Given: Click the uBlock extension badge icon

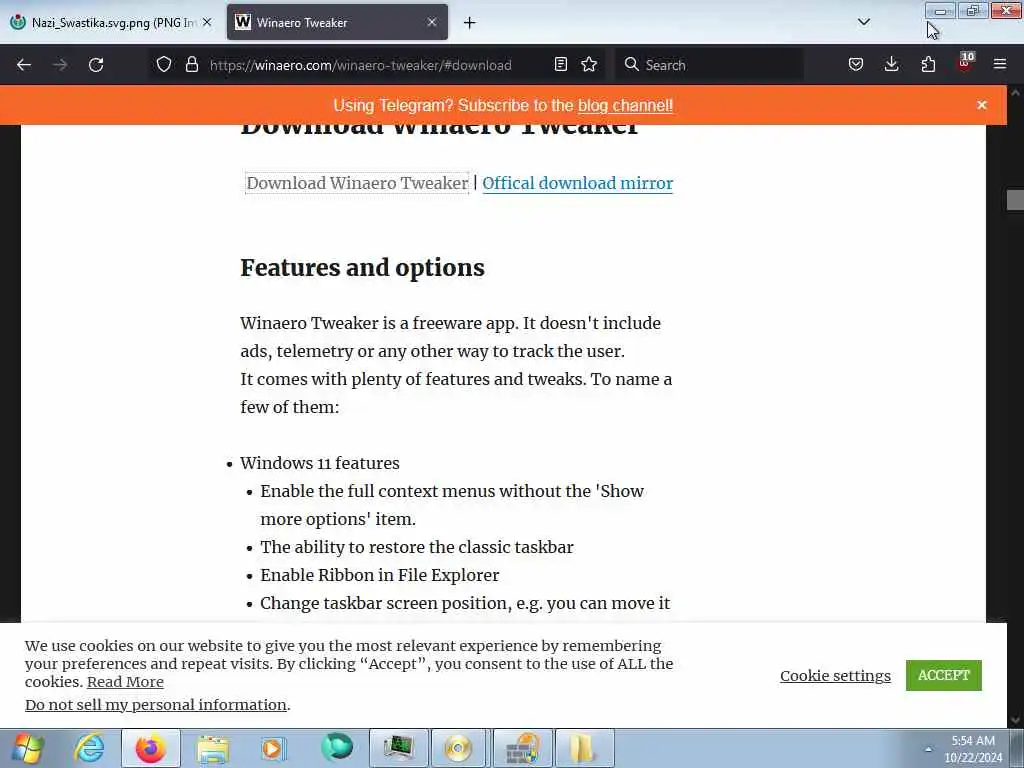Looking at the screenshot, I should pos(965,63).
